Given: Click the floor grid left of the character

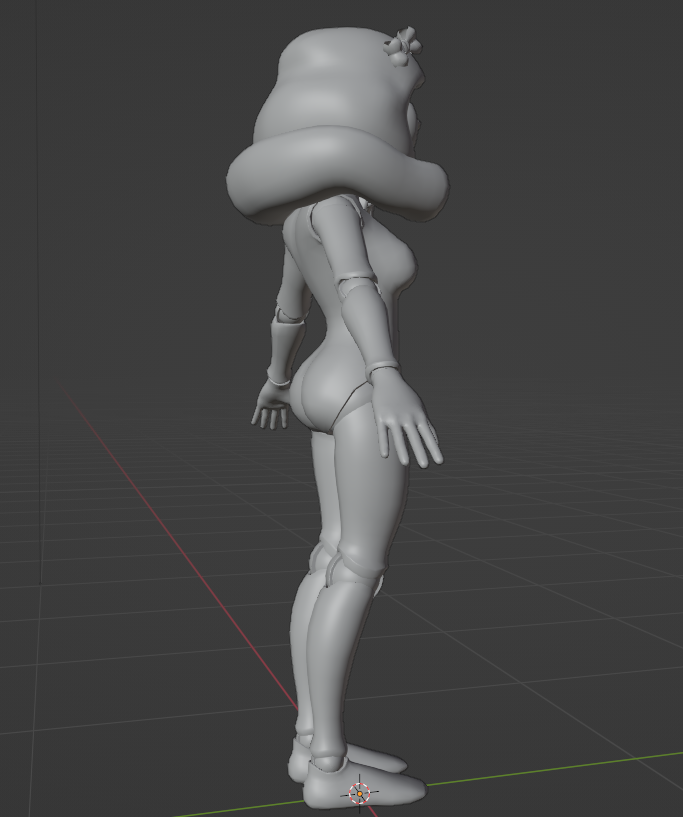Looking at the screenshot, I should coord(120,620).
